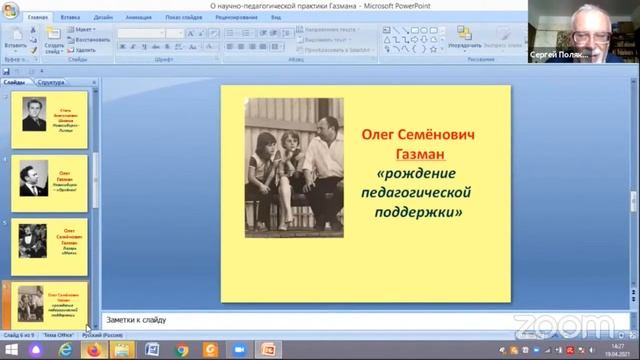
Task: Open the Макет layout dropdown
Action: tap(81, 30)
